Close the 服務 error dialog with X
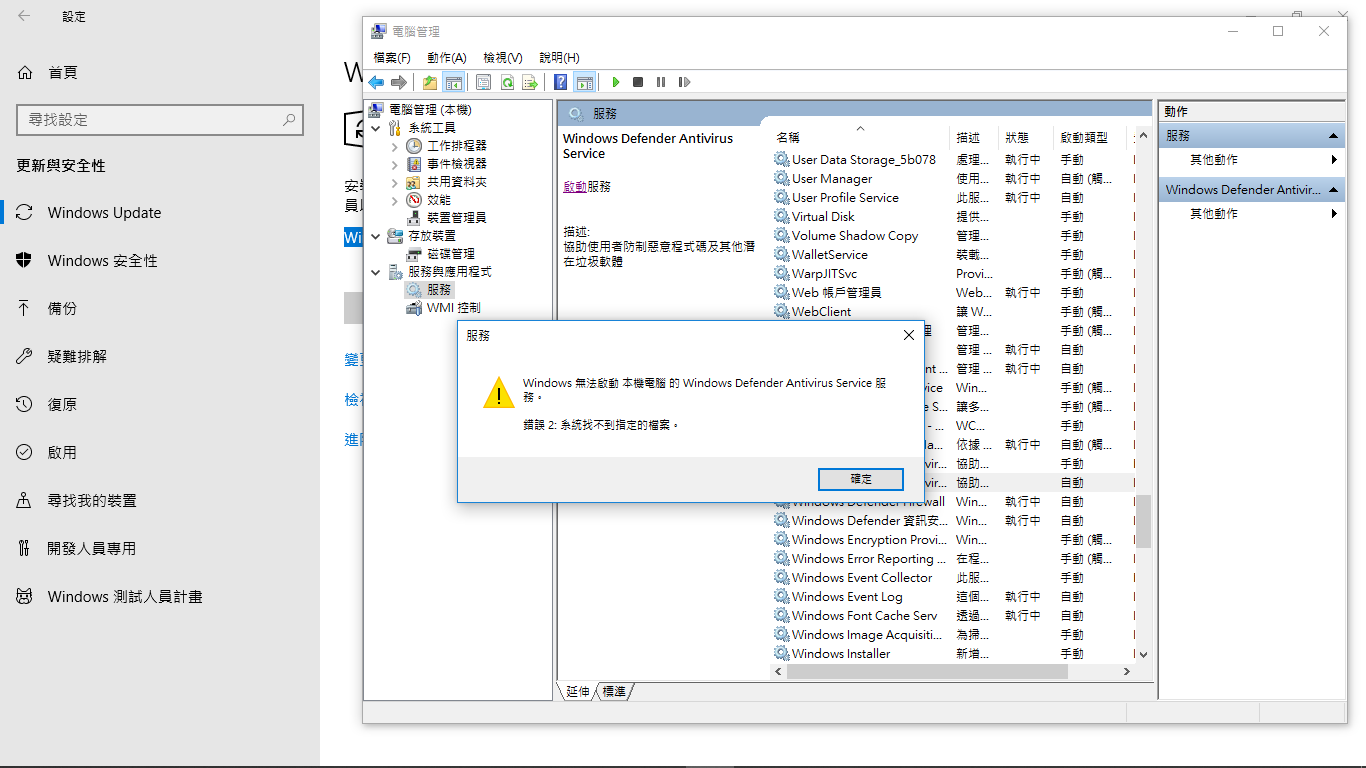 tap(908, 336)
